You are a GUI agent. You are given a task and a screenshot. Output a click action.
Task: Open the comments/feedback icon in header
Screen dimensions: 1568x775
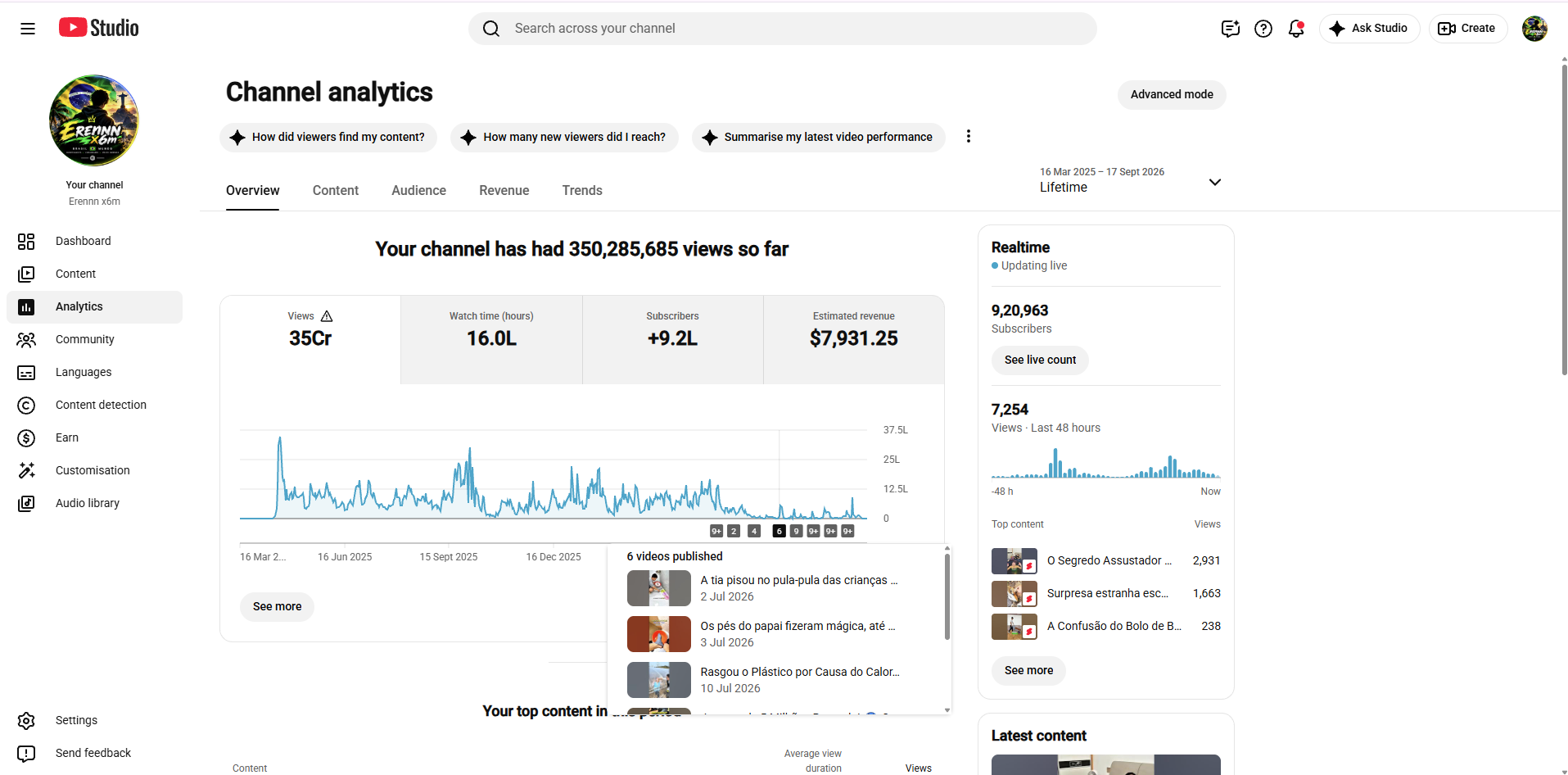(1230, 29)
